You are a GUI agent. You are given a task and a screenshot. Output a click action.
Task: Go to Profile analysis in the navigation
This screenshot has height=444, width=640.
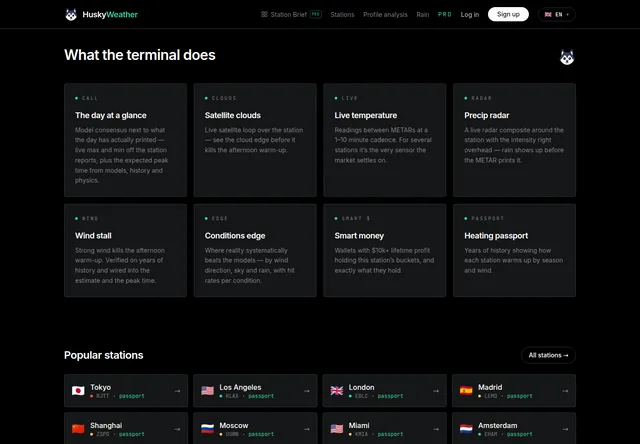point(385,15)
